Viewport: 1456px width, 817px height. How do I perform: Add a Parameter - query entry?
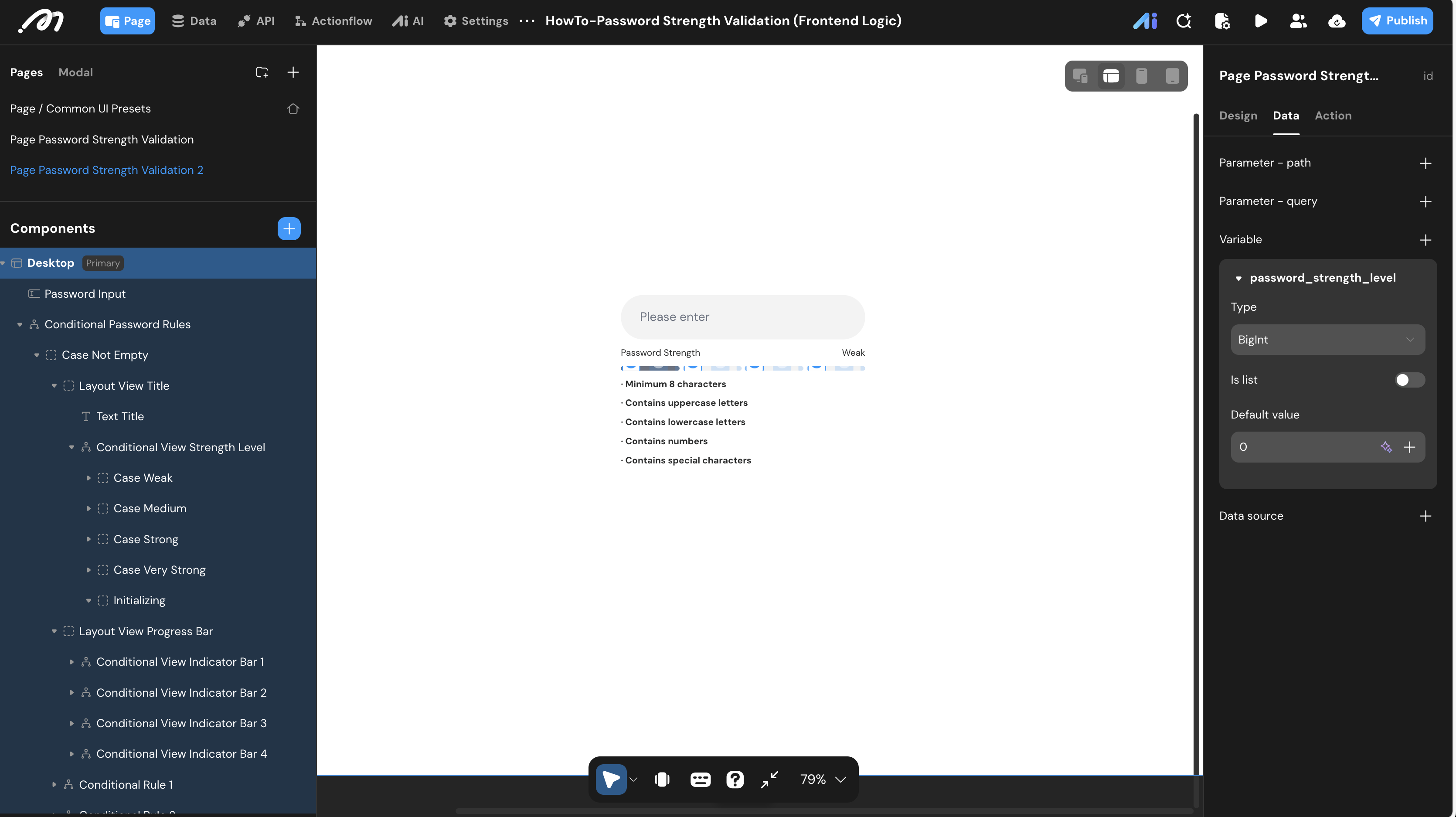(1425, 202)
